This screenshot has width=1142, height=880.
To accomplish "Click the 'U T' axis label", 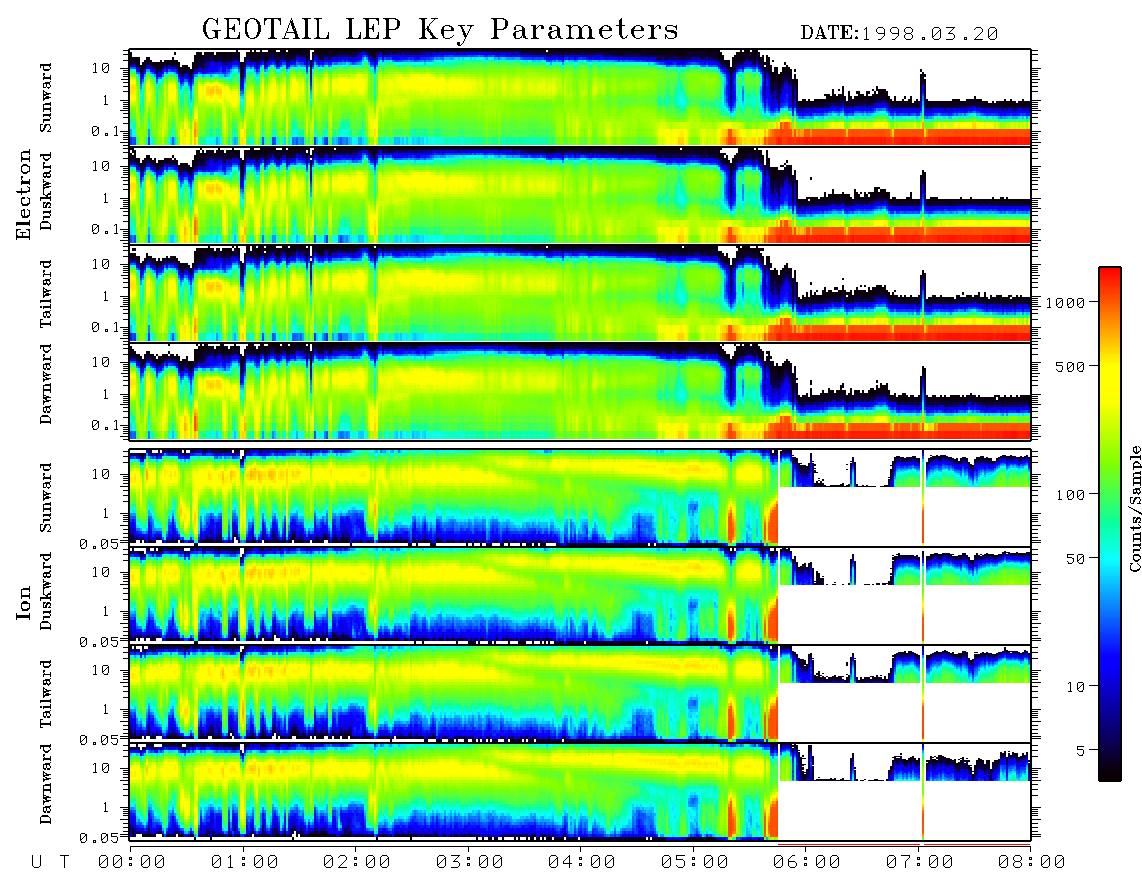I will pyautogui.click(x=50, y=863).
